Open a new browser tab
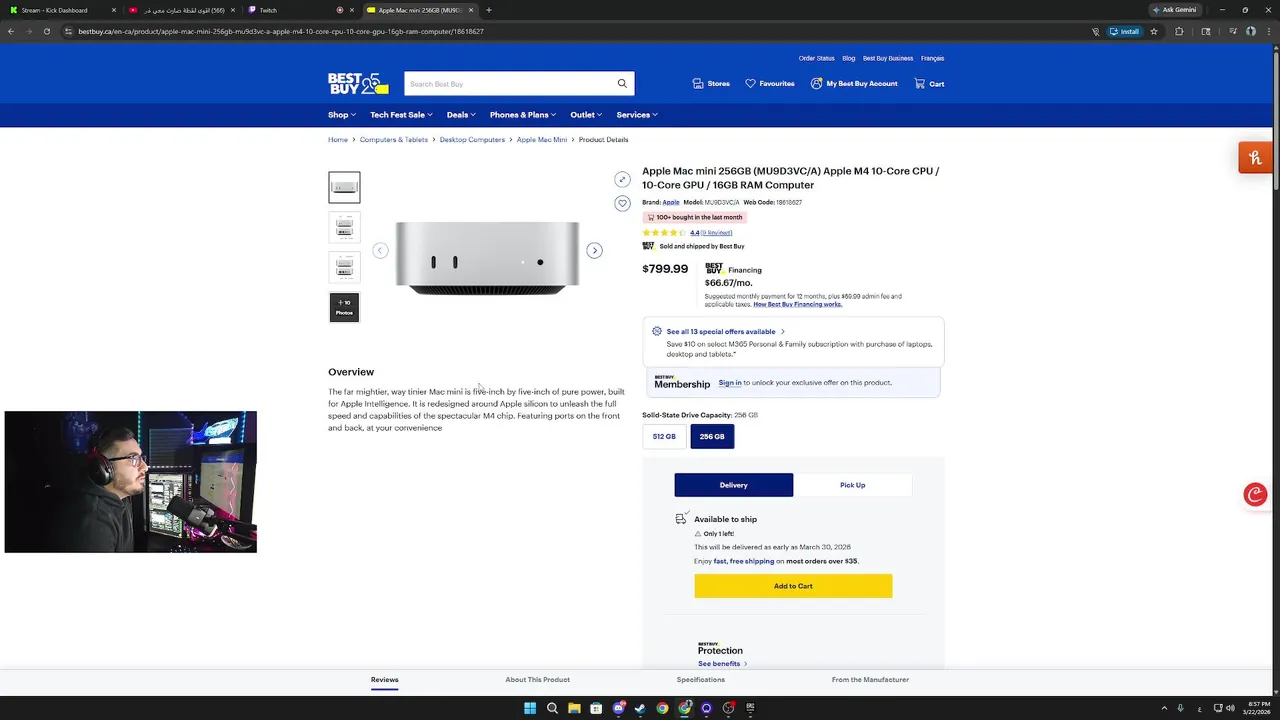The width and height of the screenshot is (1280, 720). pyautogui.click(x=488, y=10)
